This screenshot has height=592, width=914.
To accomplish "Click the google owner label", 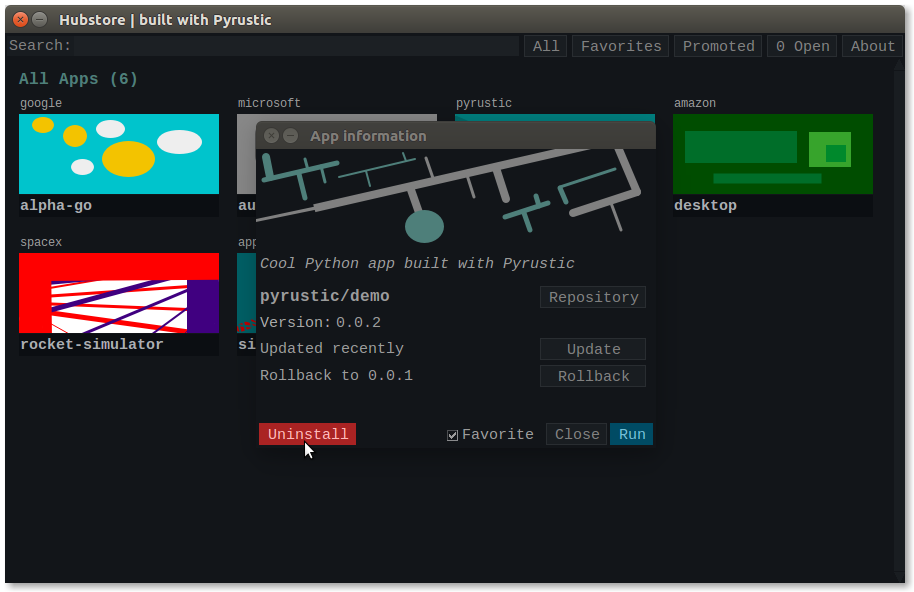I will [x=41, y=103].
